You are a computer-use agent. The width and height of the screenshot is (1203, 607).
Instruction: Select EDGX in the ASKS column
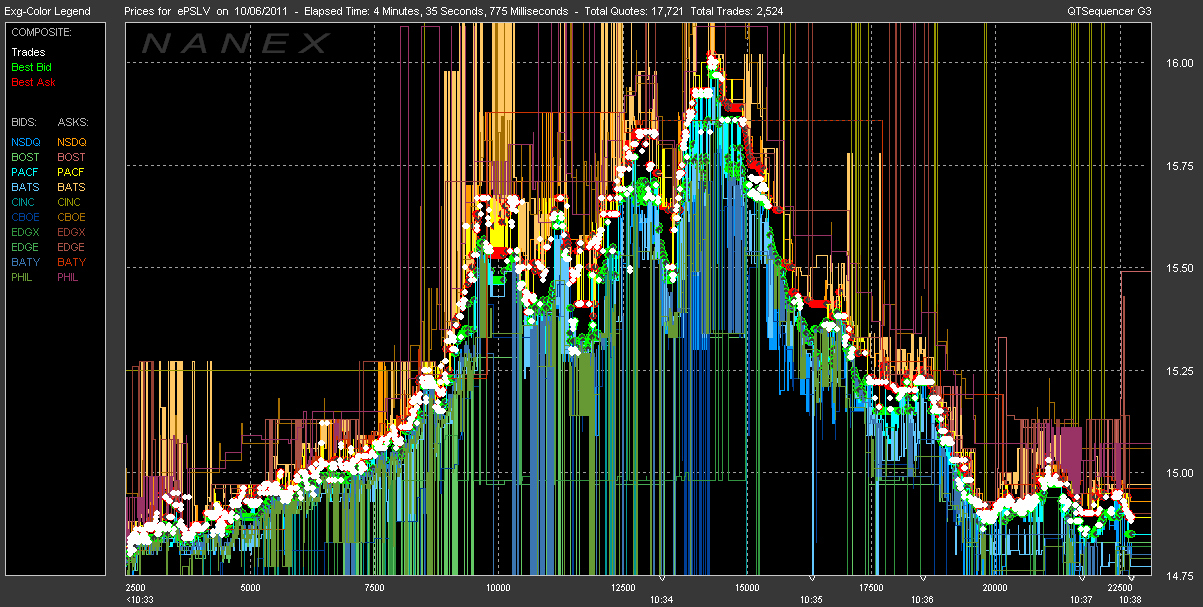[72, 232]
